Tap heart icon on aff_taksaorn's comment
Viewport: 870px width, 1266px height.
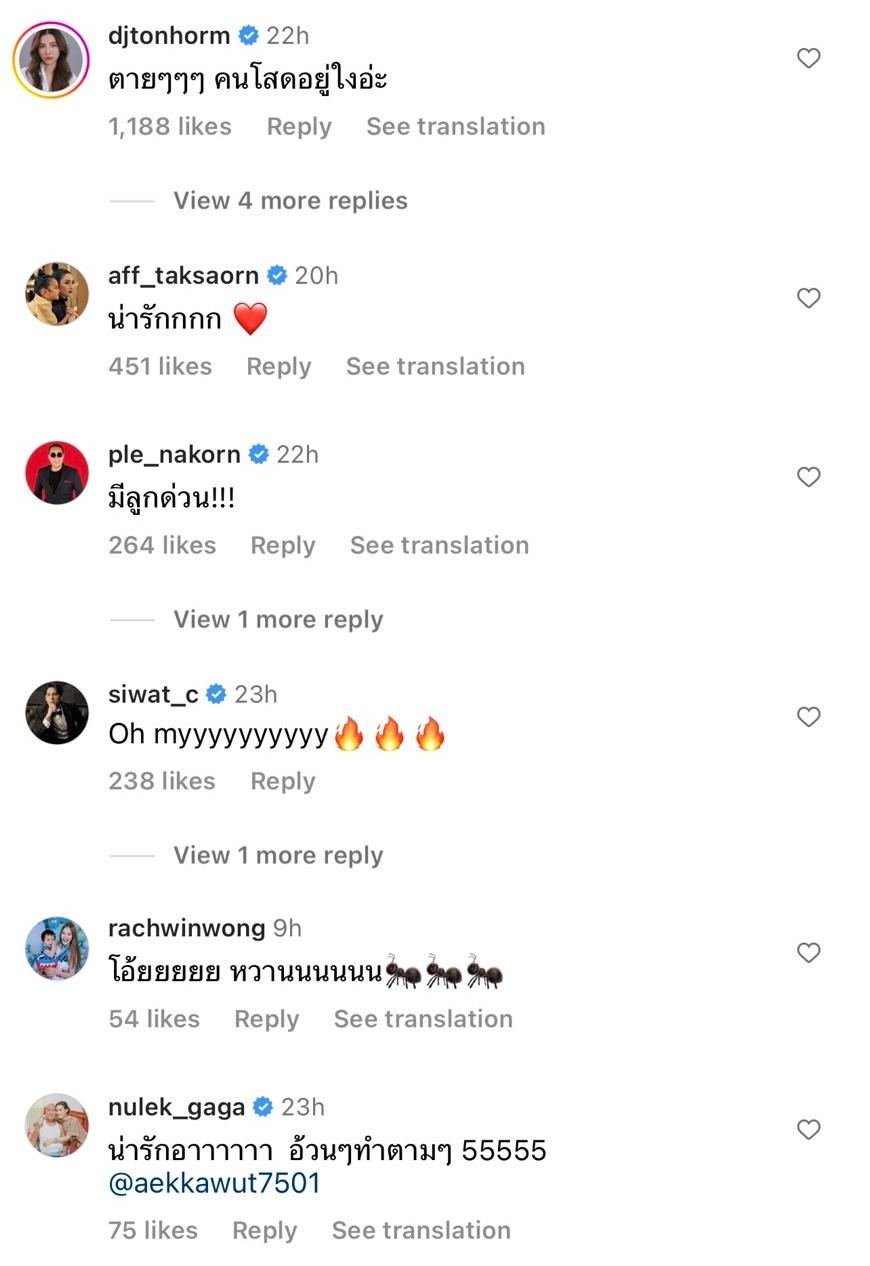click(x=808, y=298)
